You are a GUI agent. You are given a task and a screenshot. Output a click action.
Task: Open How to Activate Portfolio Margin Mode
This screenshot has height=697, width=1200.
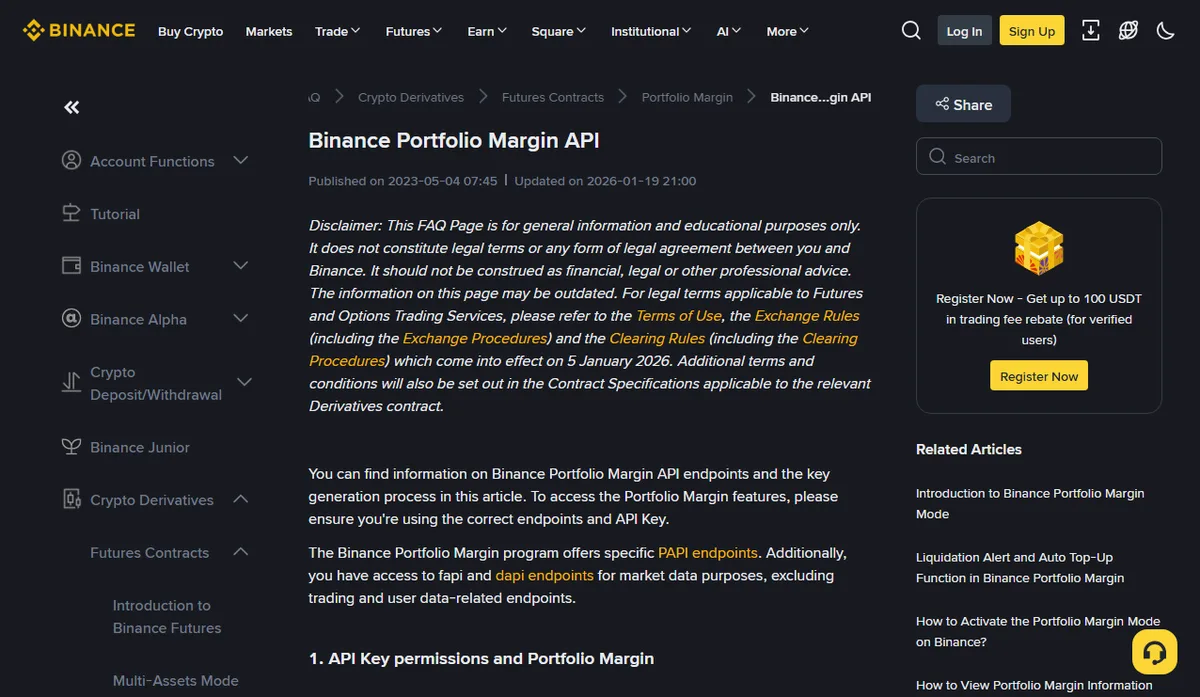pyautogui.click(x=1038, y=631)
